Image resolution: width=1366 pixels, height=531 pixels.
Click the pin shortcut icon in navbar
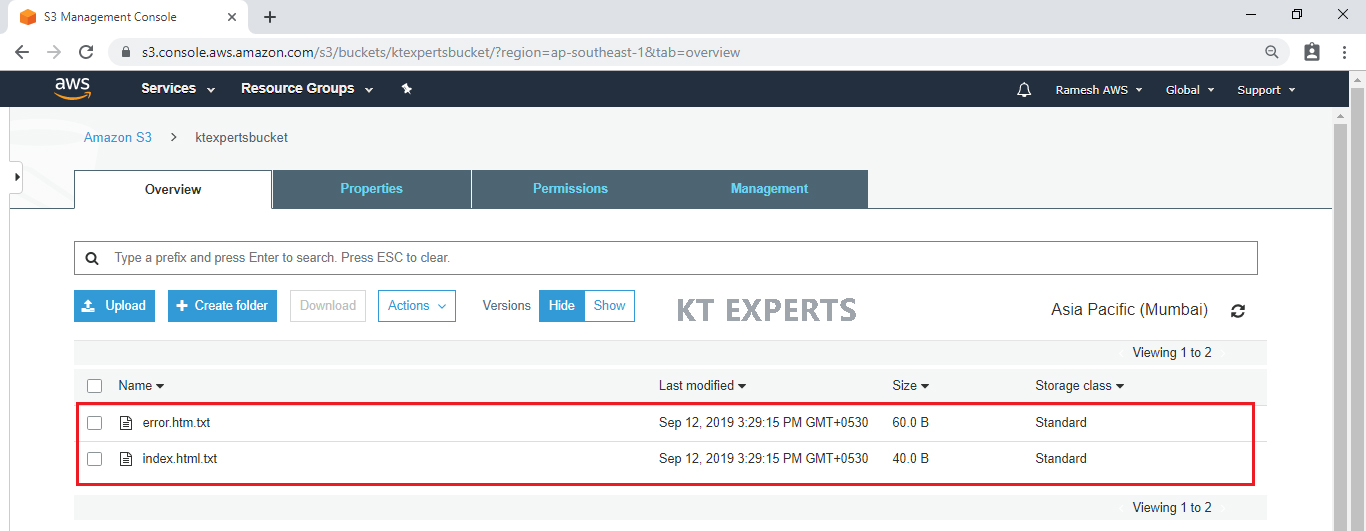point(406,89)
